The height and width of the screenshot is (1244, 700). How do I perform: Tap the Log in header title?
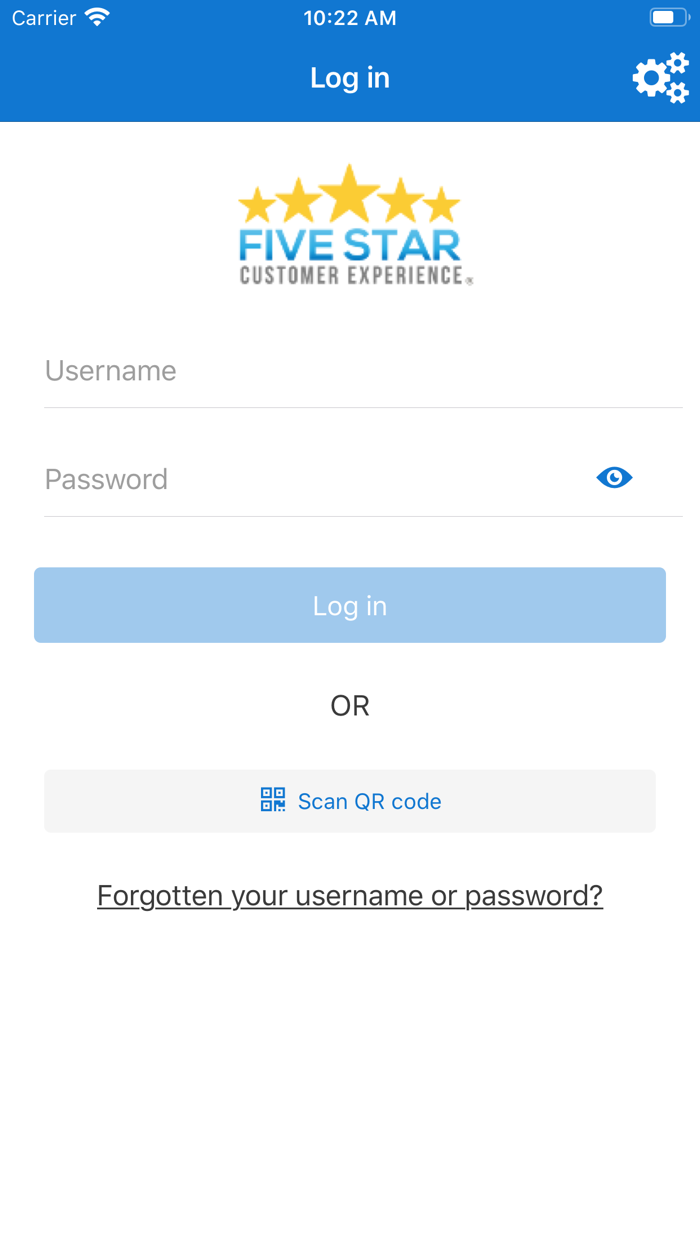pyautogui.click(x=350, y=78)
